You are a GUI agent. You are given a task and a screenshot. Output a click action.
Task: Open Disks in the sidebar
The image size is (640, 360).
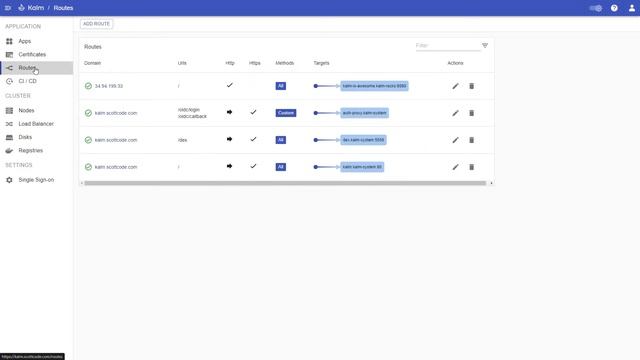click(37, 137)
